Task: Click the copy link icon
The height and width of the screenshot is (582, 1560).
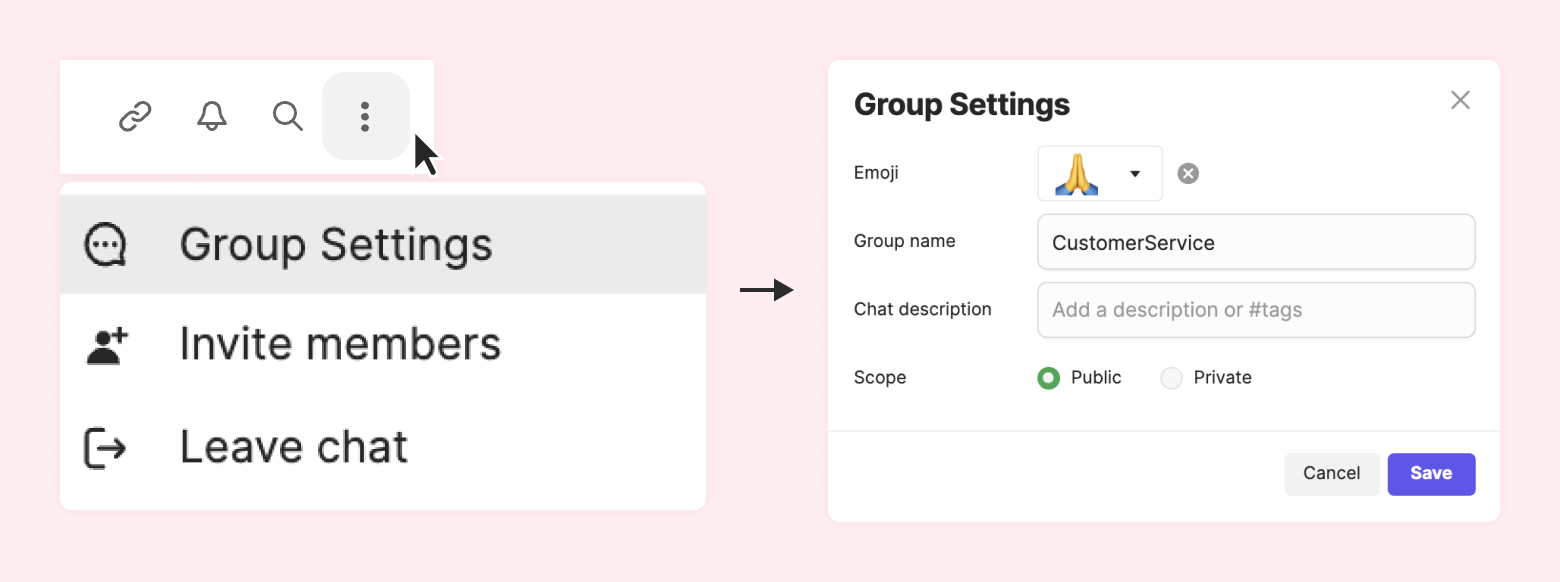Action: [x=135, y=117]
